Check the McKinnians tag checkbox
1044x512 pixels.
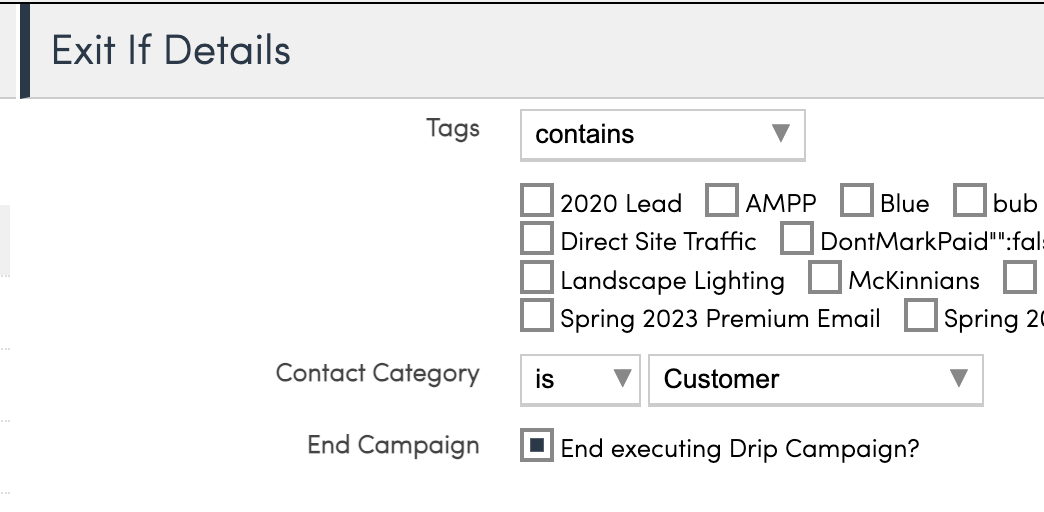824,279
